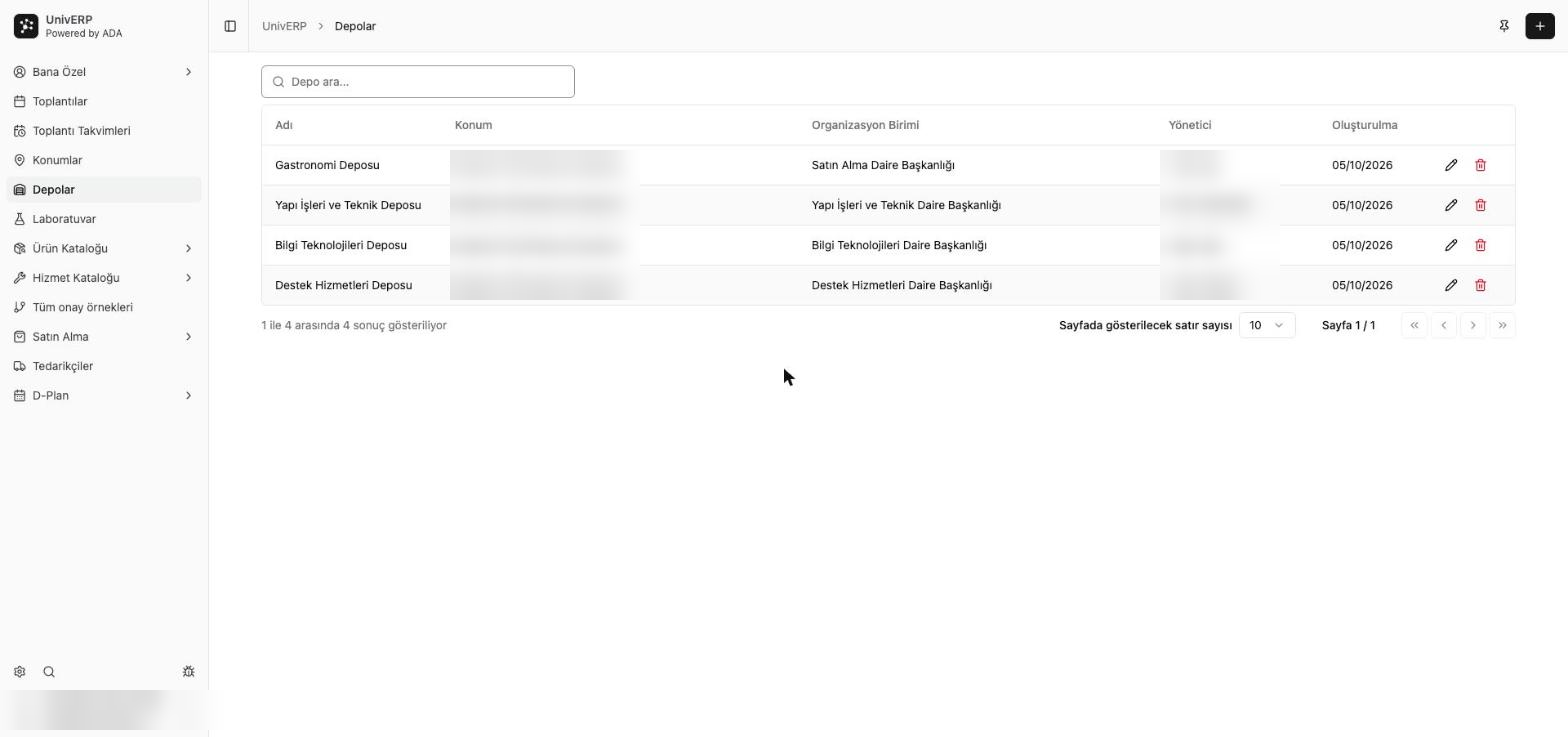Image resolution: width=1568 pixels, height=737 pixels.
Task: Open Laboratuvar in the sidebar
Action: 104,219
